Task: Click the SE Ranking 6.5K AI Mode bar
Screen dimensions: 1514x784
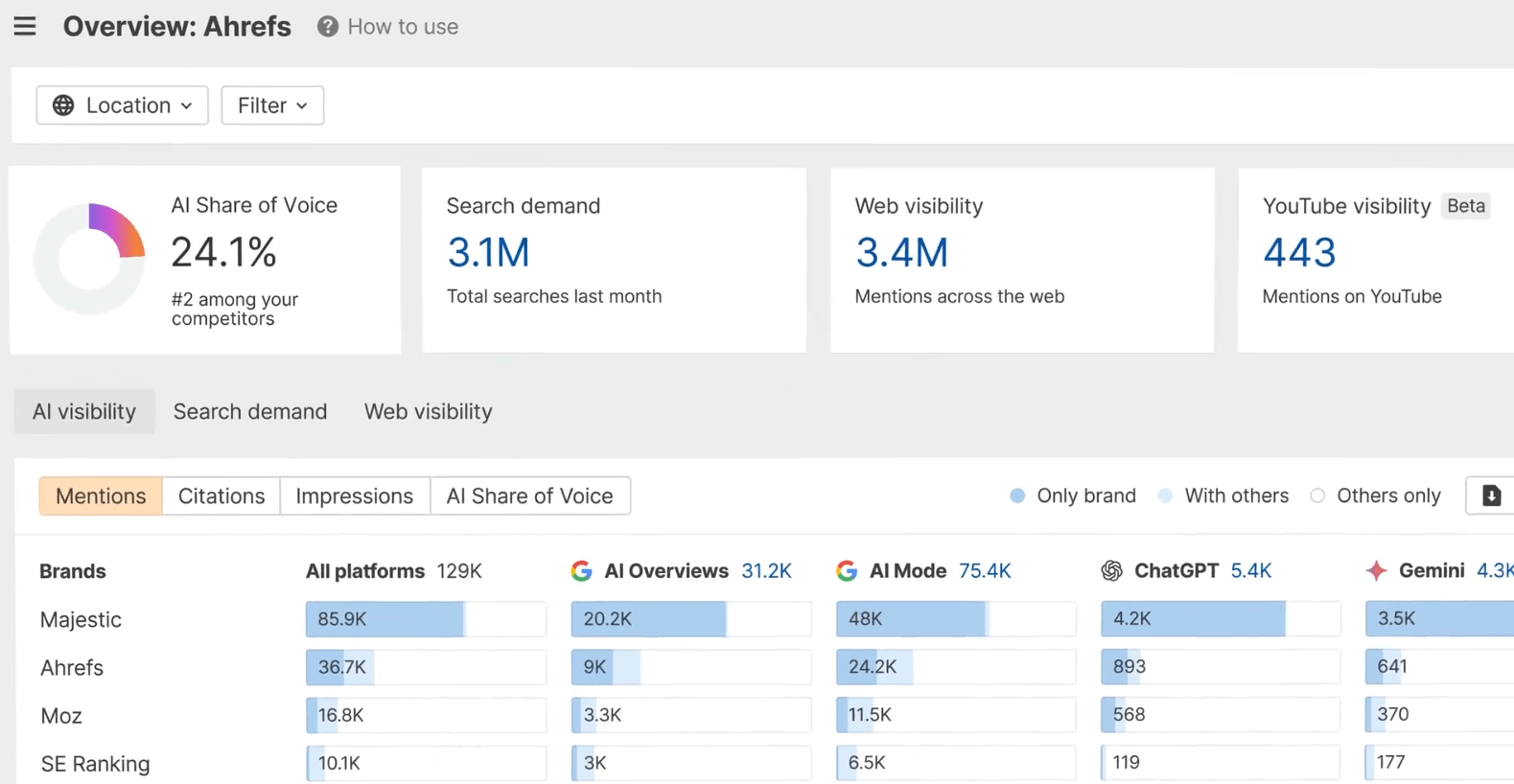Action: 956,763
